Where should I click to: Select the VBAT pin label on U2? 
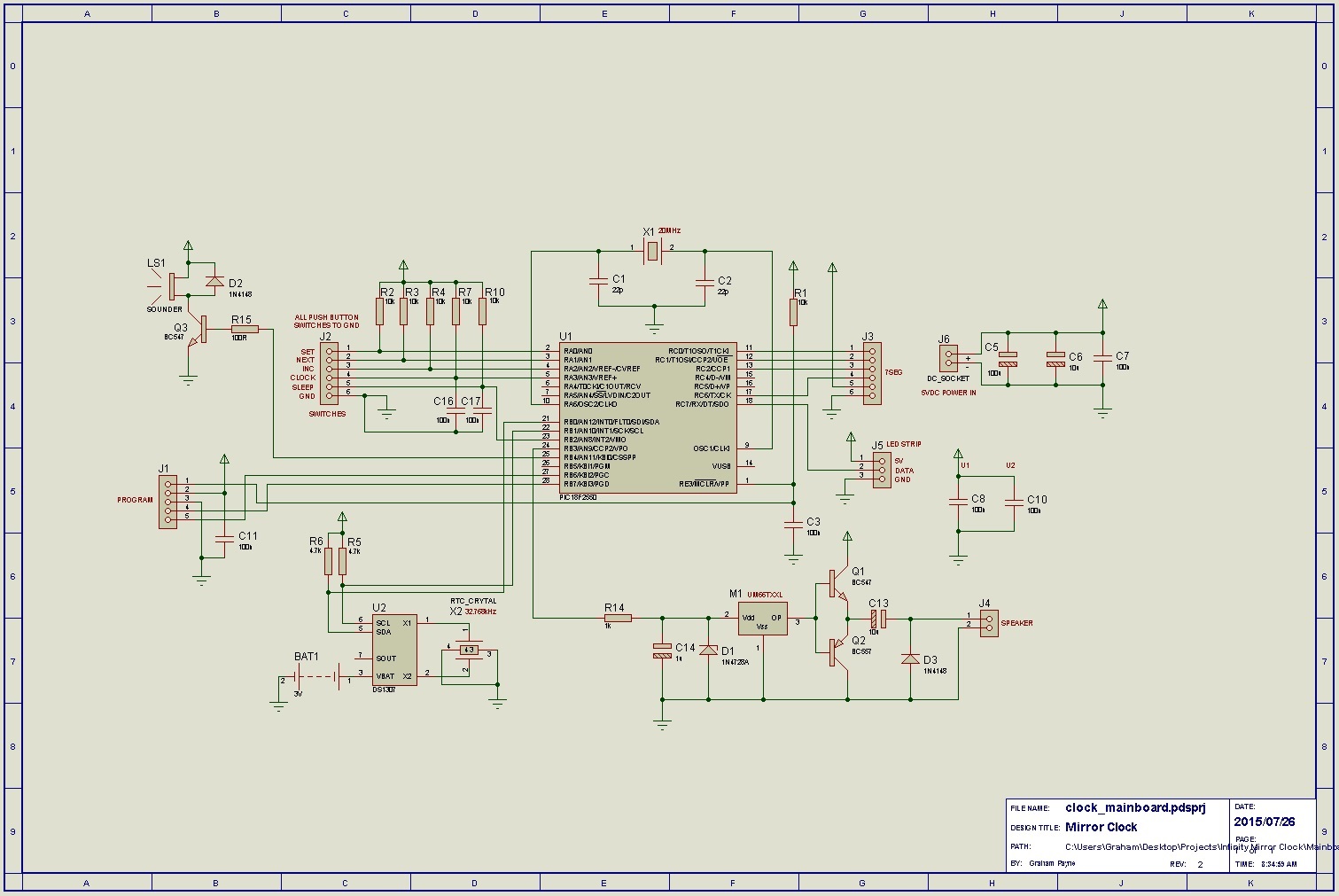(385, 676)
